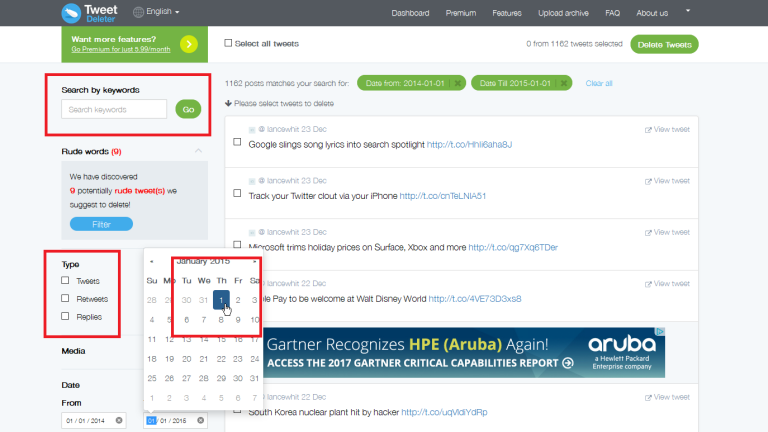The height and width of the screenshot is (432, 768).
Task: Click the January 2015 calendar title
Action: (203, 261)
